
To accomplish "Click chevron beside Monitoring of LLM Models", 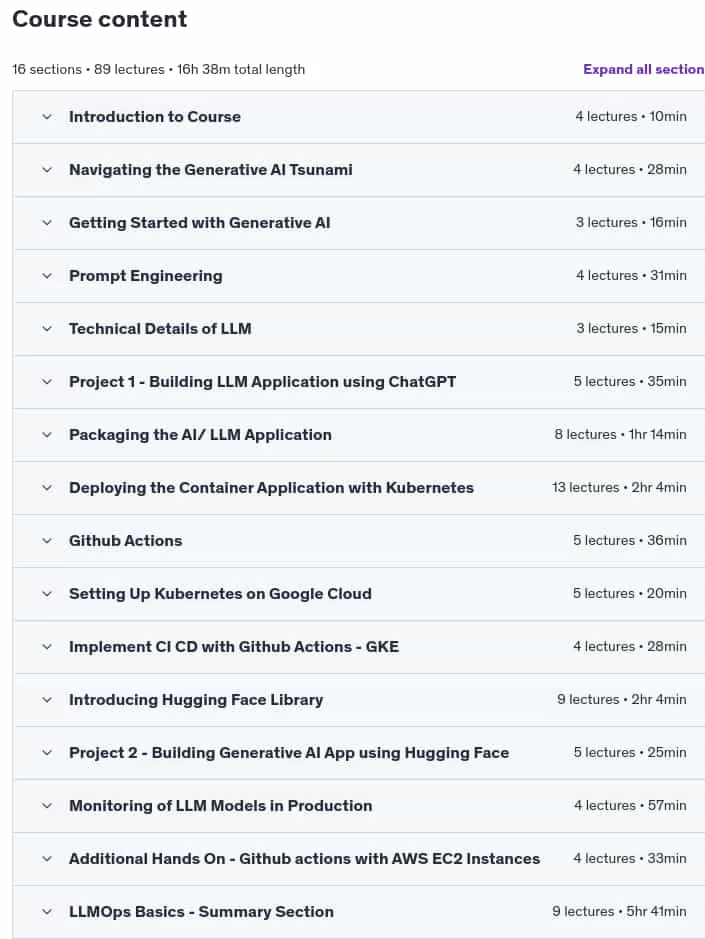I will point(47,806).
